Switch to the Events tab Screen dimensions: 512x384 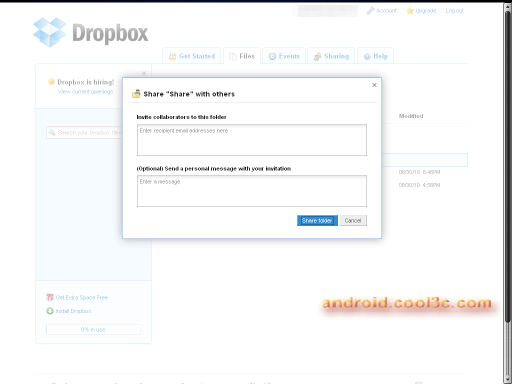[x=284, y=56]
